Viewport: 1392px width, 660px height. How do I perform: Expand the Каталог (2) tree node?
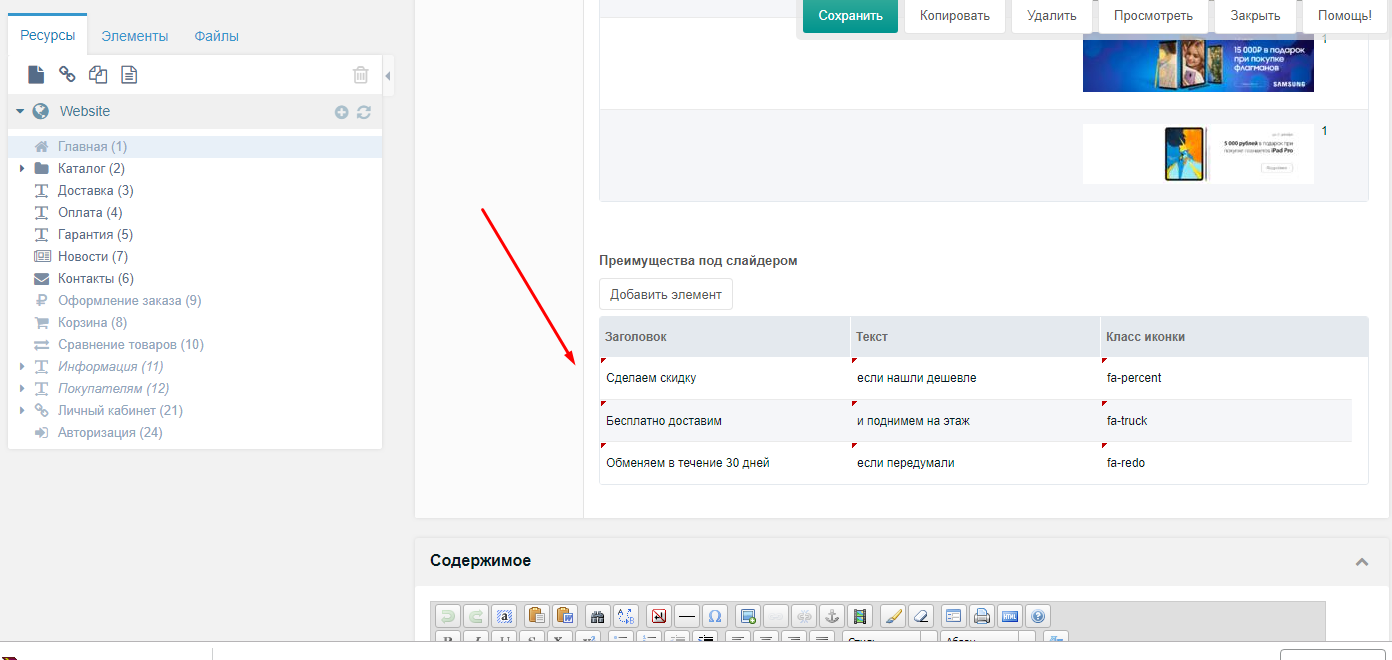pos(22,168)
